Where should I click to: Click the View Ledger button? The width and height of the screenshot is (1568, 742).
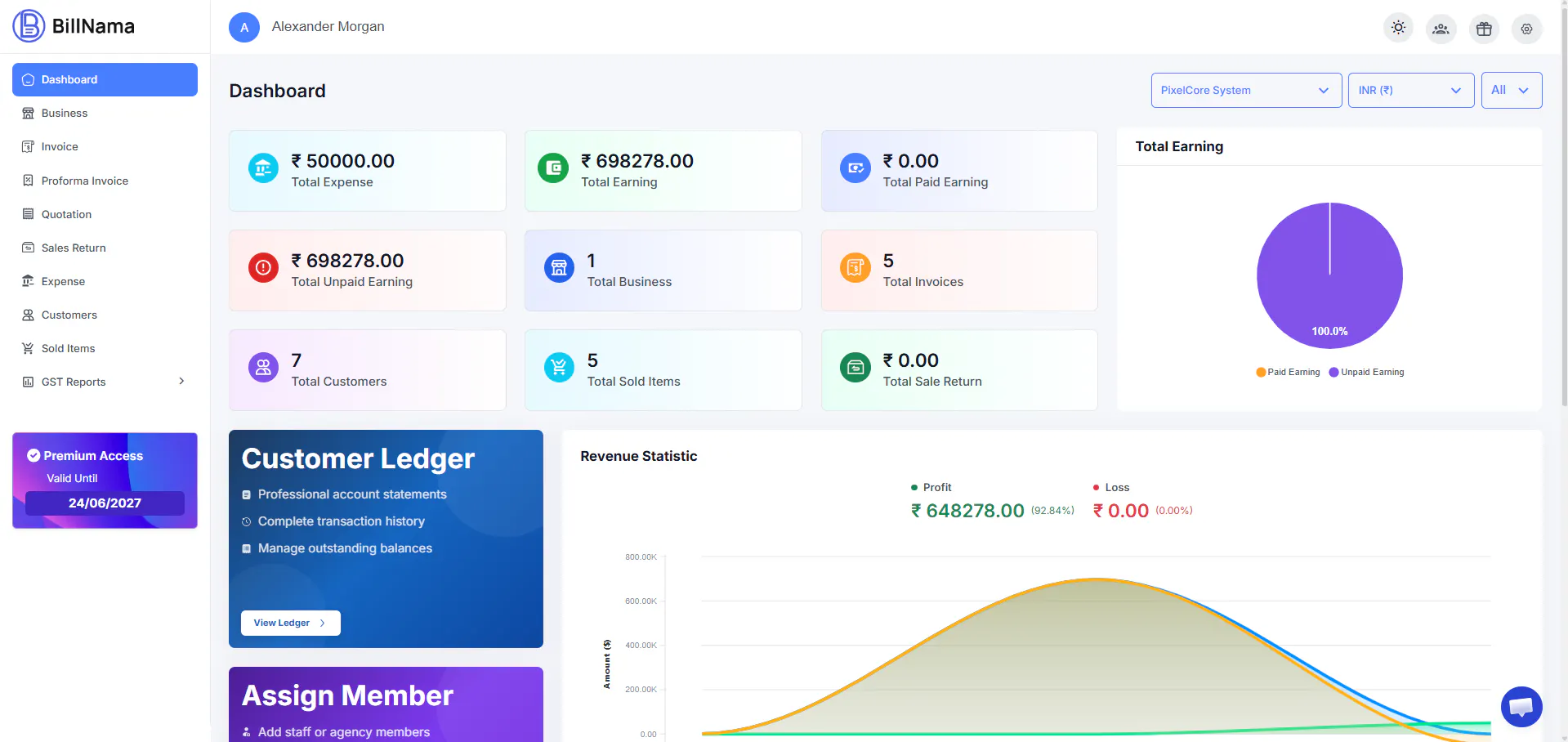click(290, 623)
